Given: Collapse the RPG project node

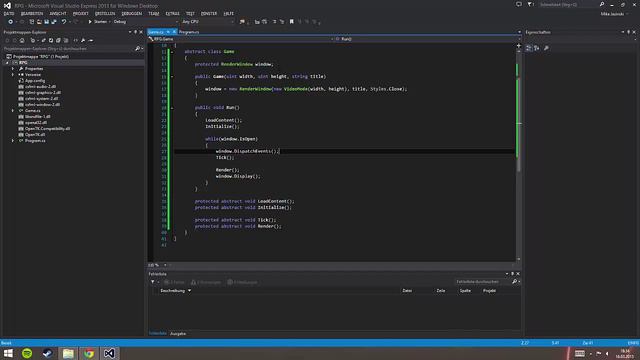Looking at the screenshot, I should click(x=7, y=63).
